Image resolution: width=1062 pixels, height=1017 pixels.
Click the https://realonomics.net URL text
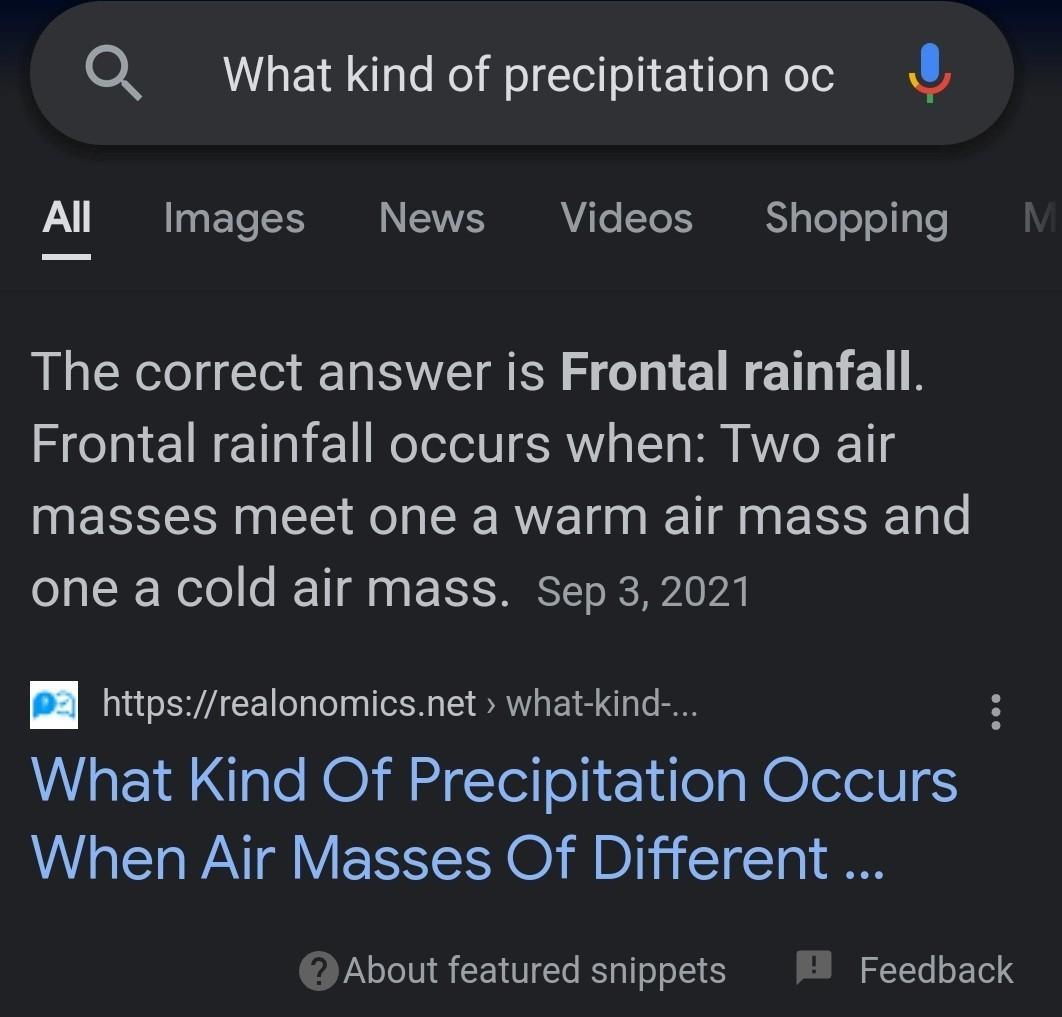[x=289, y=704]
